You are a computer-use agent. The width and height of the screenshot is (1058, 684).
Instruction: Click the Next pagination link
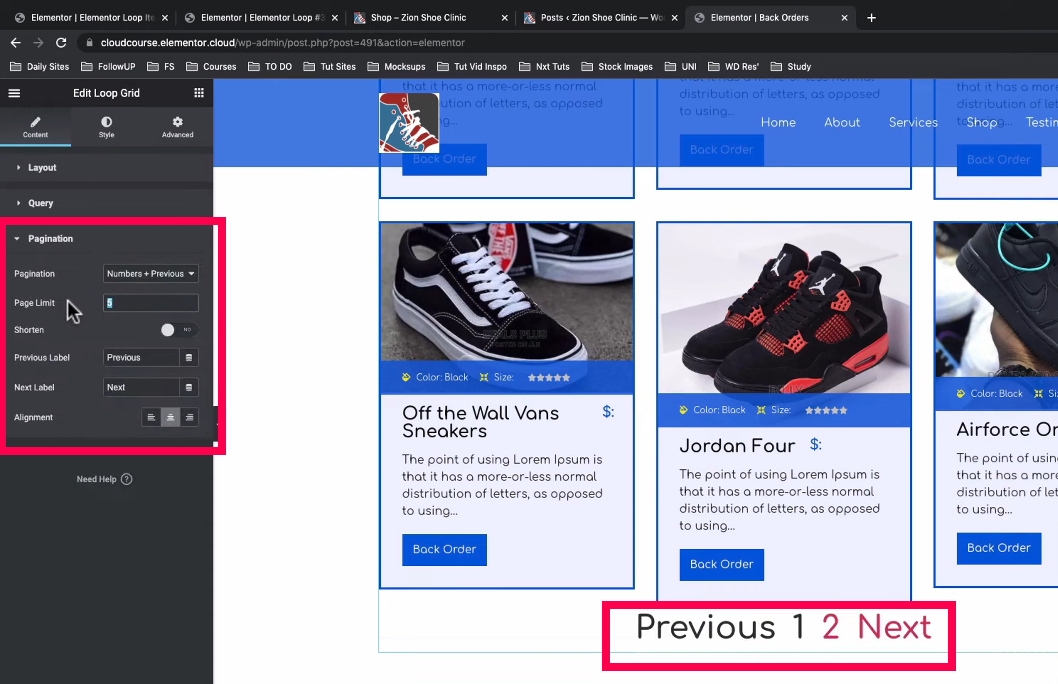coord(894,628)
